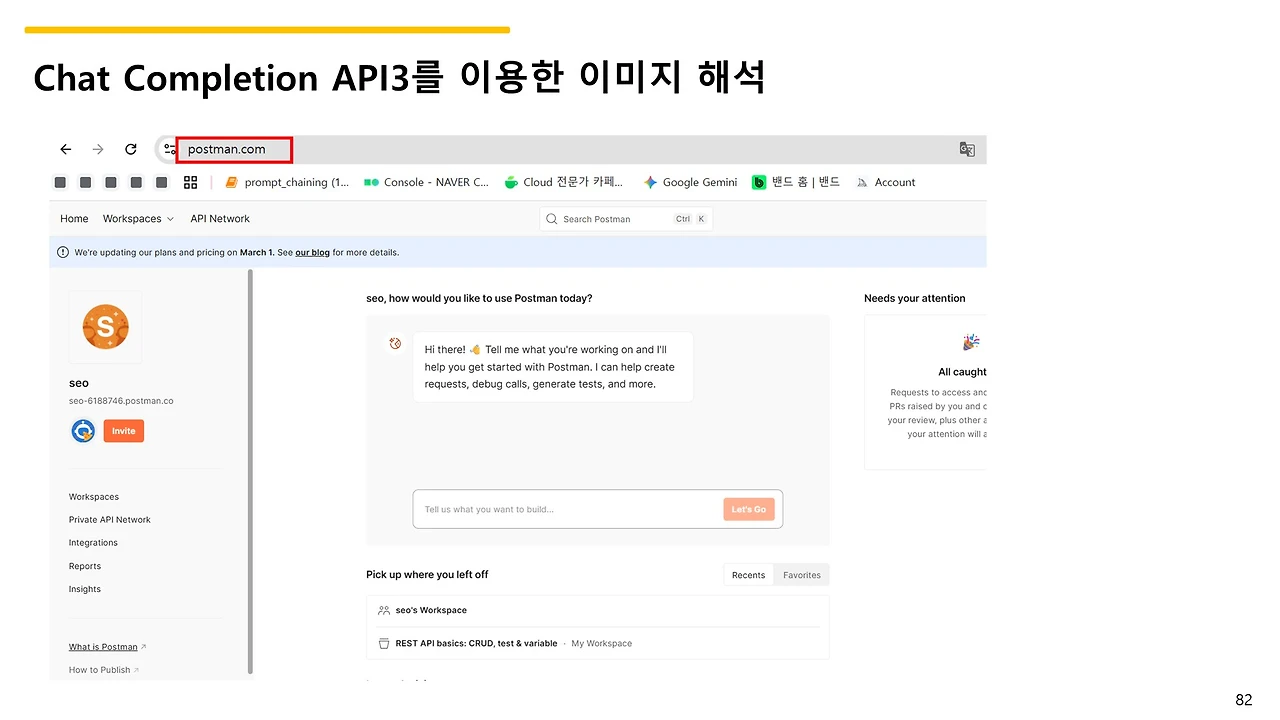
Task: Go back using the browser back arrow
Action: click(x=66, y=150)
